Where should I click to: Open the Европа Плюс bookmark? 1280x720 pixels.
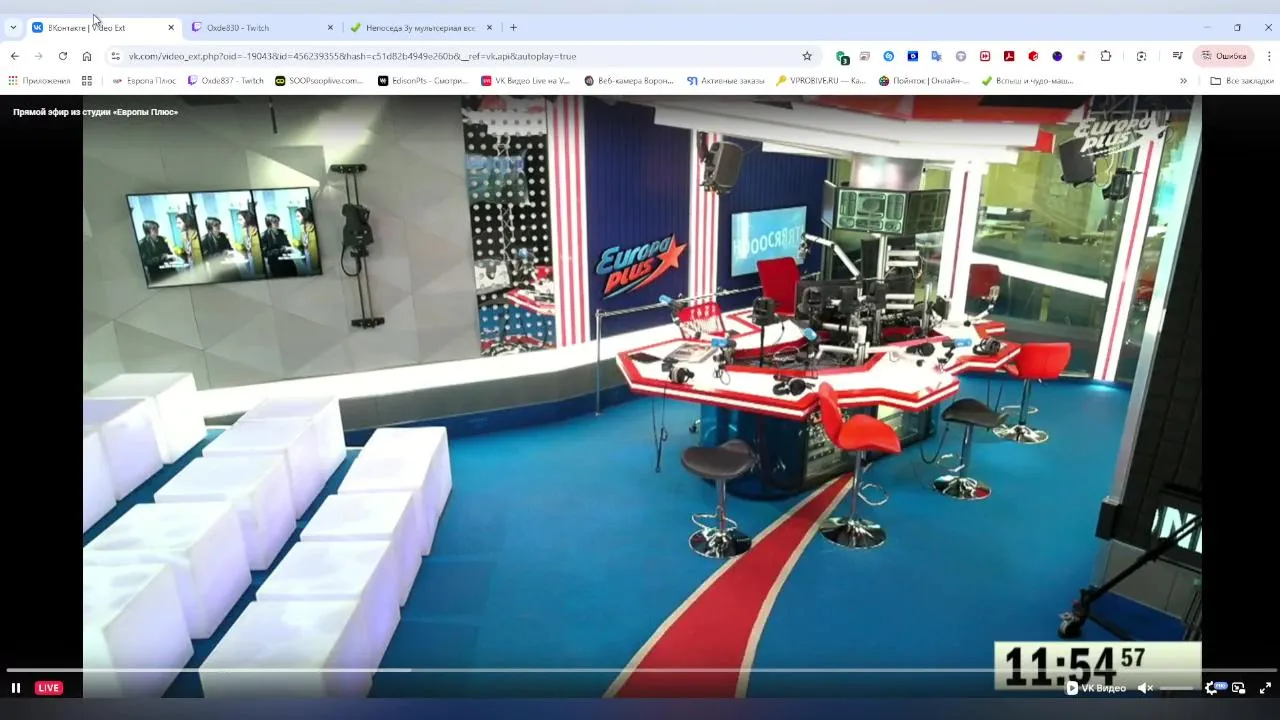coord(144,81)
